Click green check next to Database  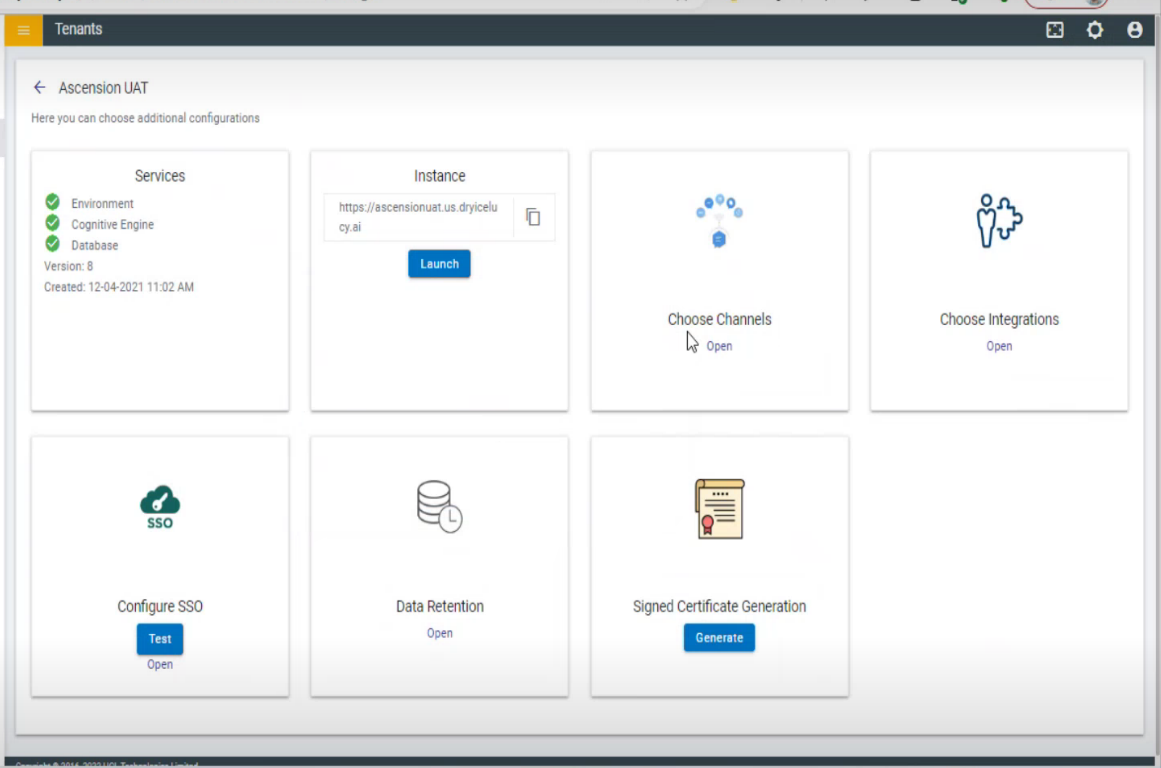pyautogui.click(x=53, y=244)
